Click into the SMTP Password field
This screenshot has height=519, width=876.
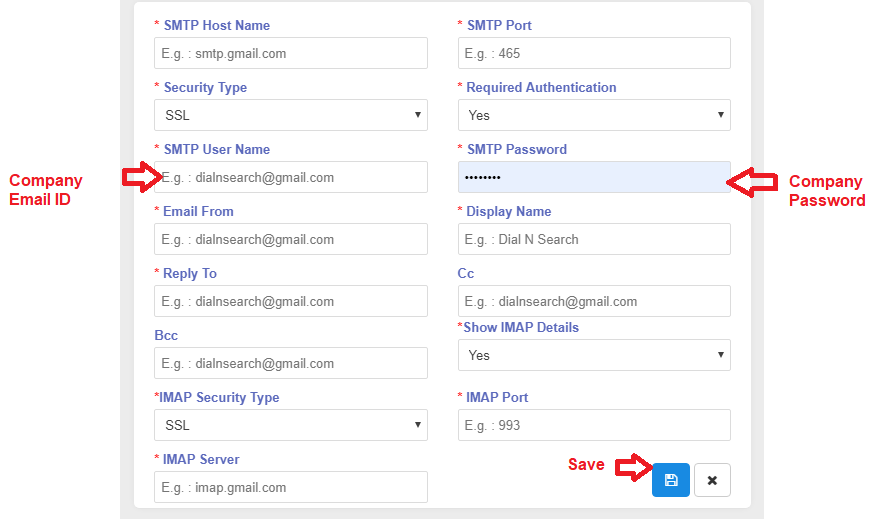click(x=594, y=177)
